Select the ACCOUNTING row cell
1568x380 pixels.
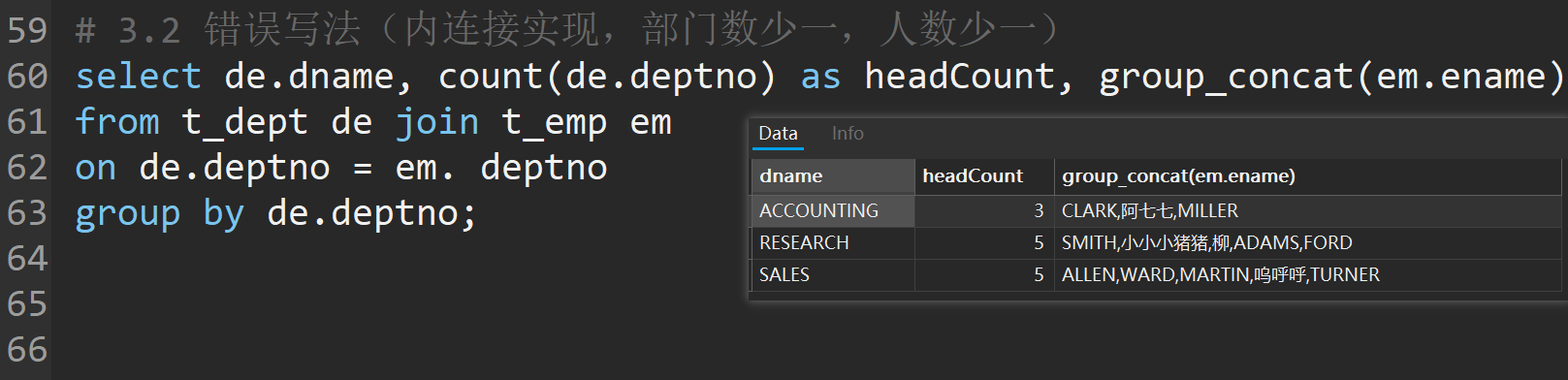[x=833, y=210]
